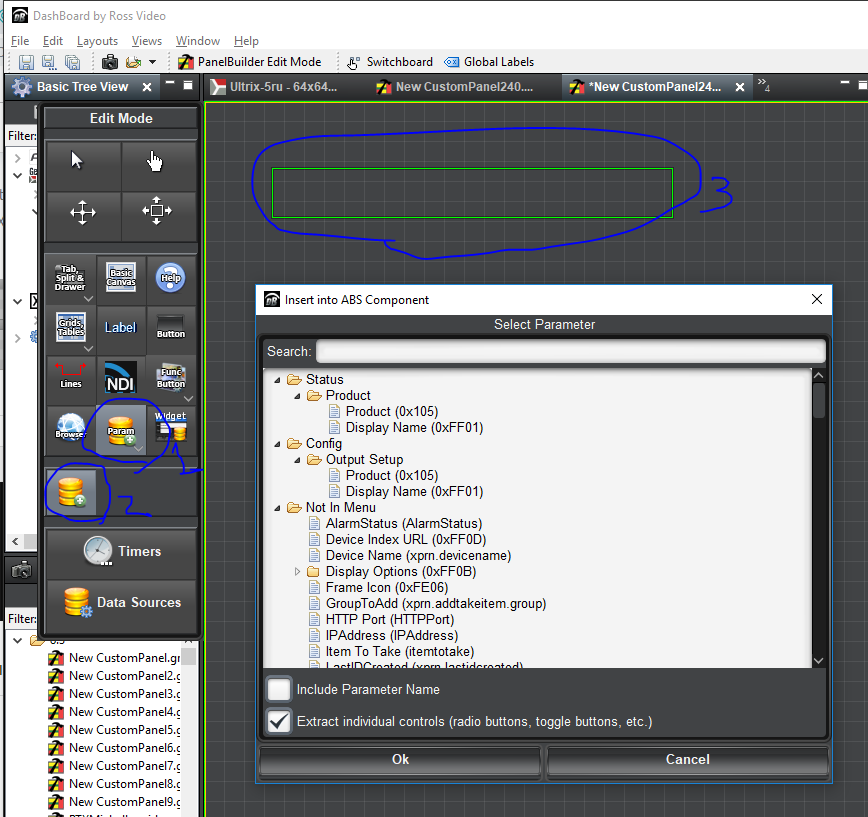Show hidden tabs overflow list
The image size is (868, 817).
pos(764,85)
